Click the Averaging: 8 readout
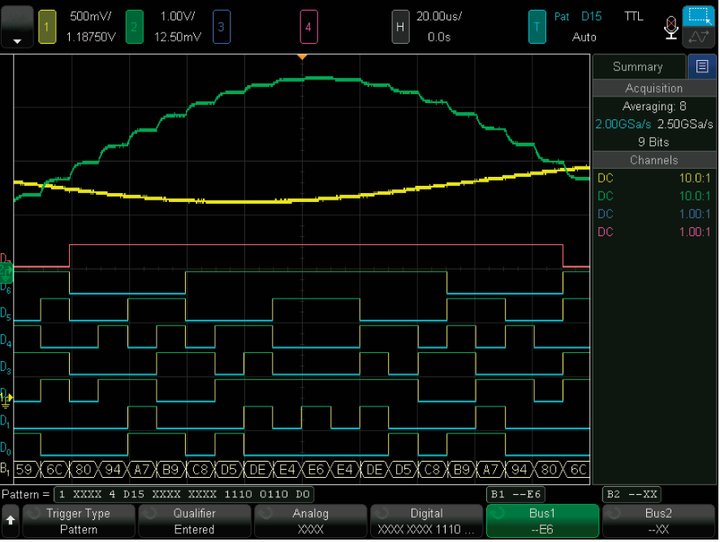The image size is (720, 542). coord(654,106)
